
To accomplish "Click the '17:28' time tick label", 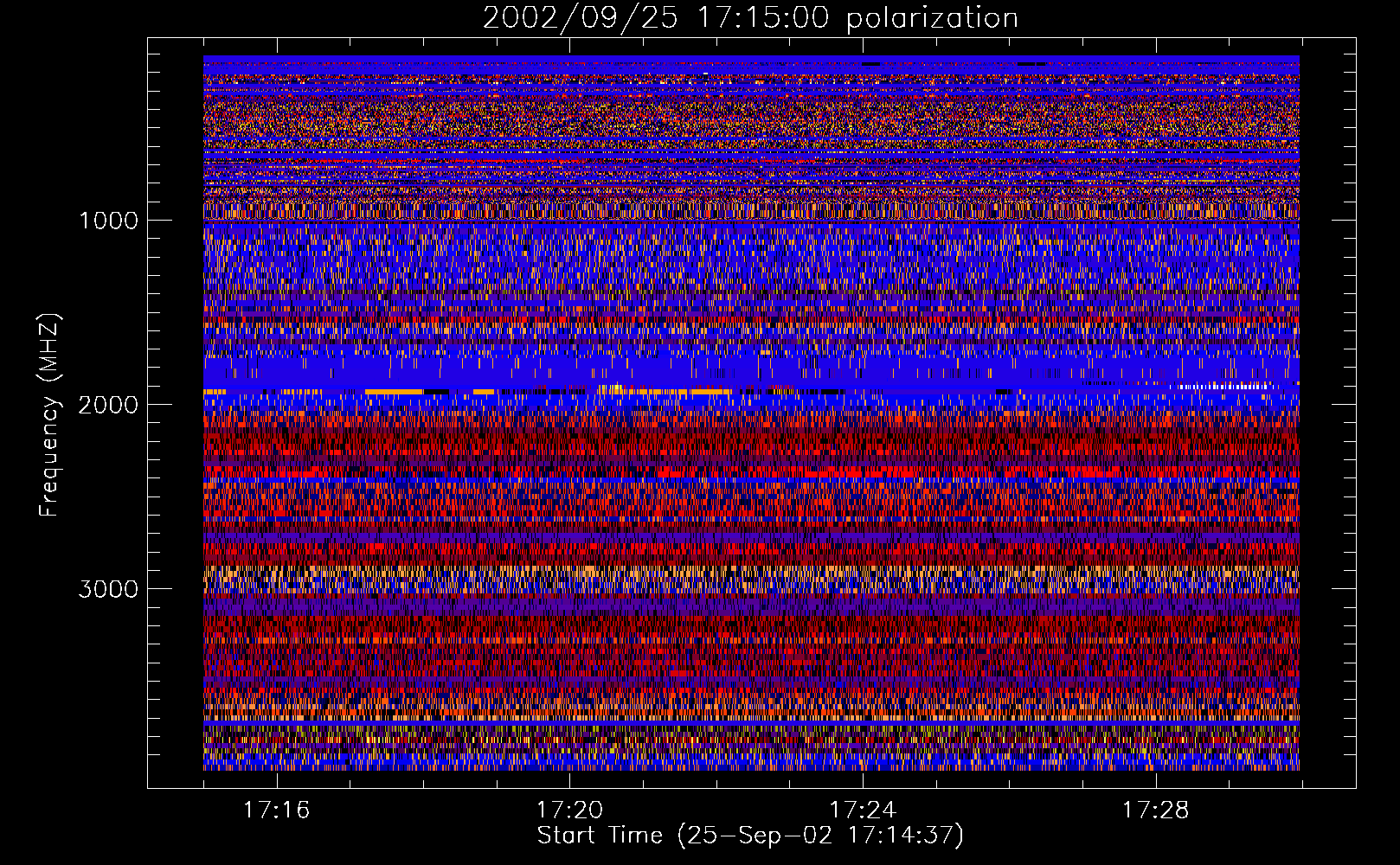I will click(1156, 811).
